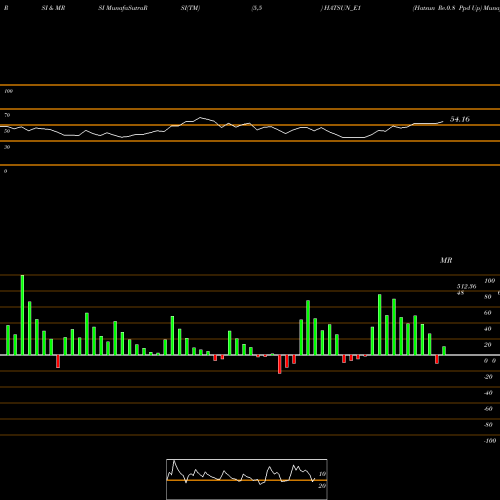500x500 pixels.
Task: Click the -100 axis label
Action: (490, 441)
